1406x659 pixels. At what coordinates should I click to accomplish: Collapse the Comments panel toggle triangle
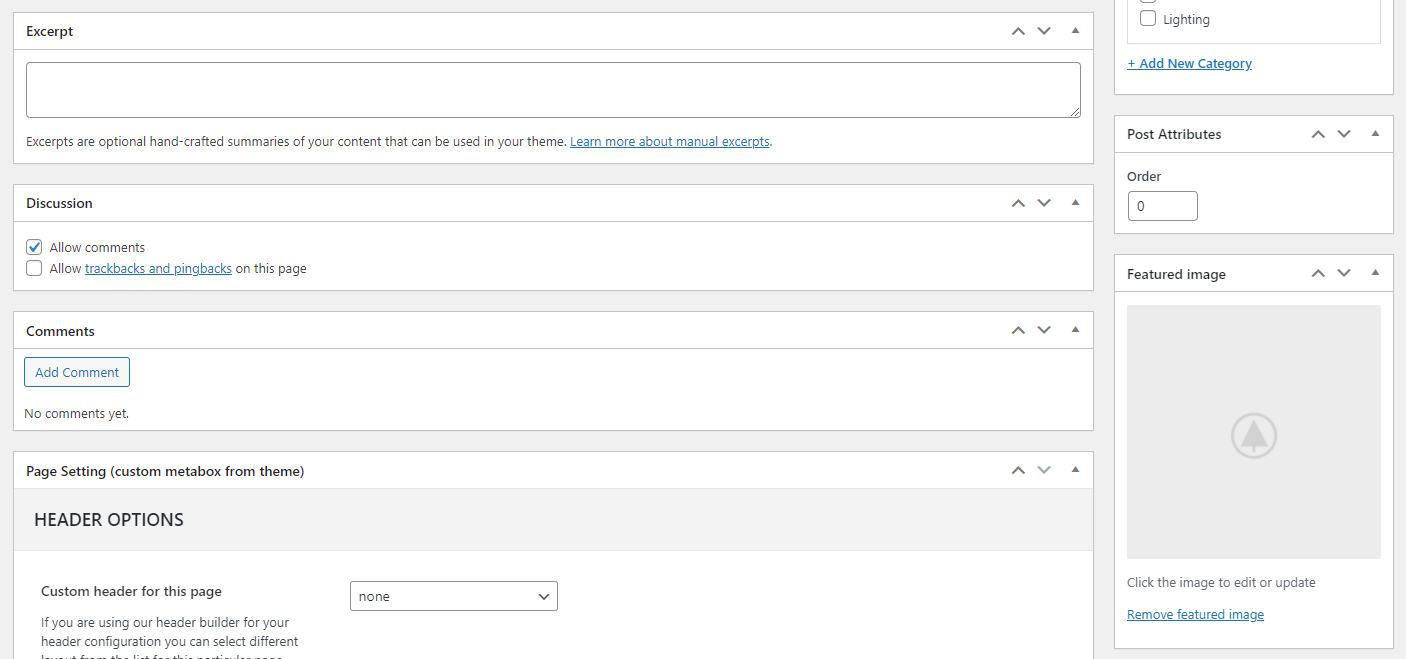click(1075, 331)
